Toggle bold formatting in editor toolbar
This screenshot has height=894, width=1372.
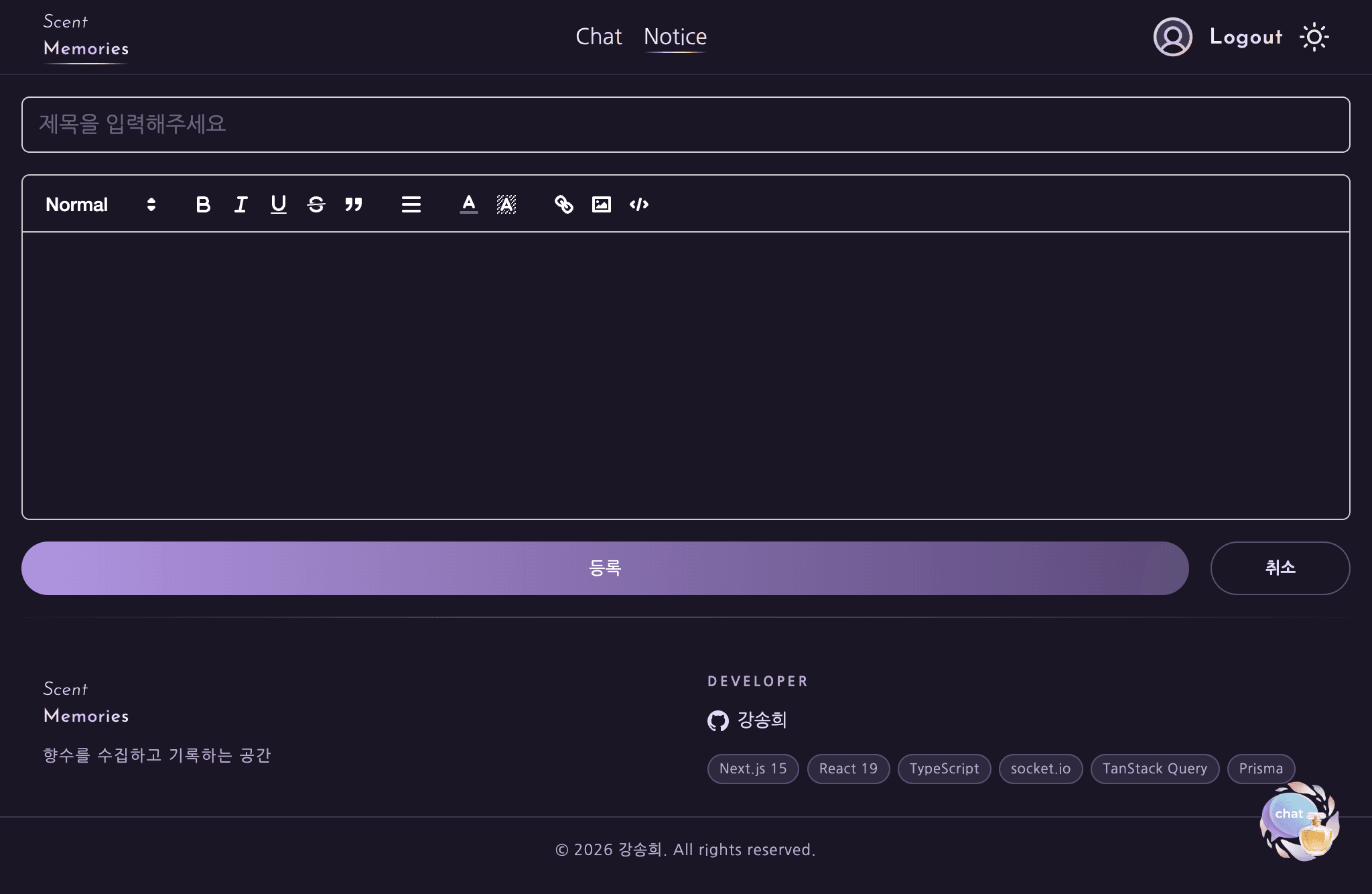(203, 204)
